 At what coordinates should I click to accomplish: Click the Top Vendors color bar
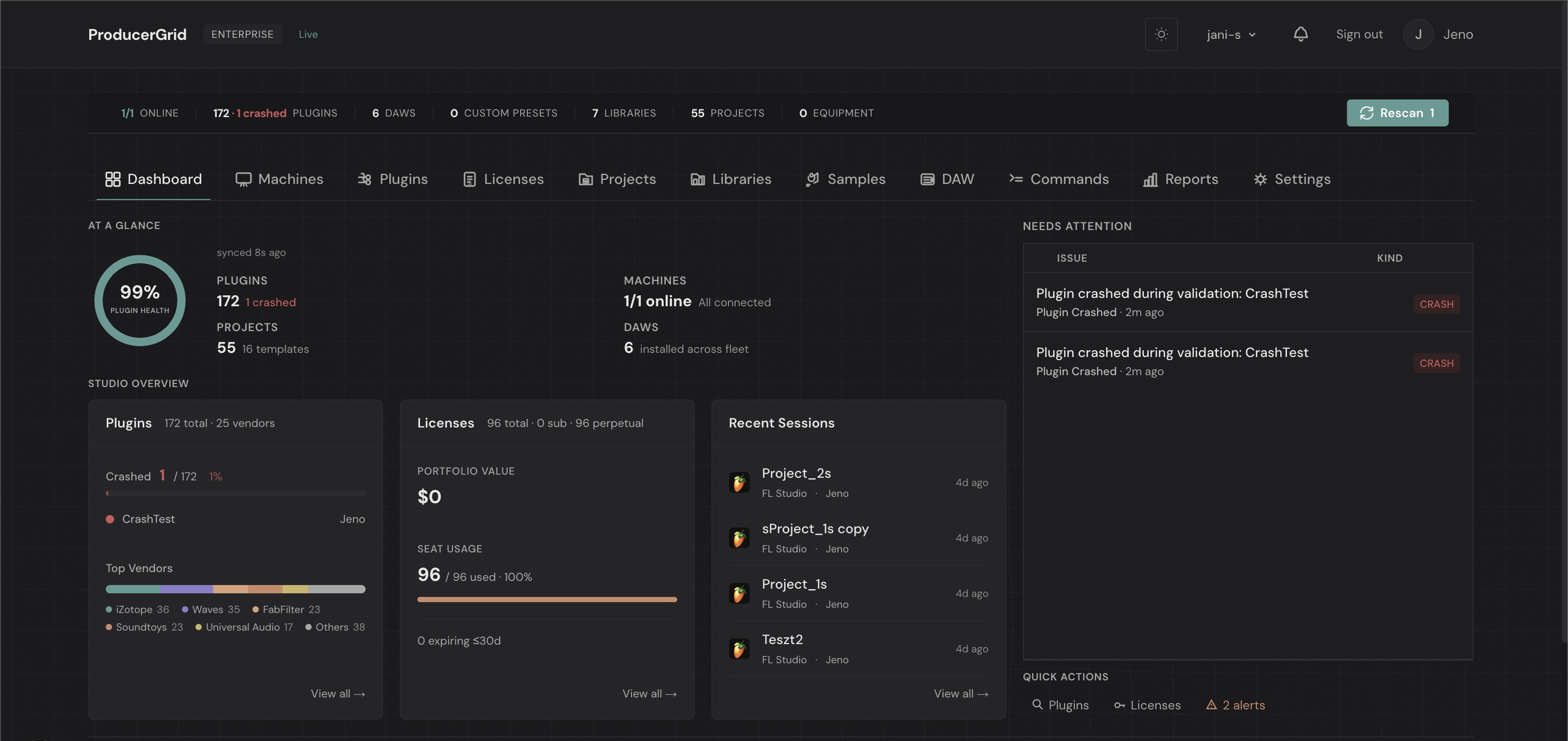pos(235,589)
